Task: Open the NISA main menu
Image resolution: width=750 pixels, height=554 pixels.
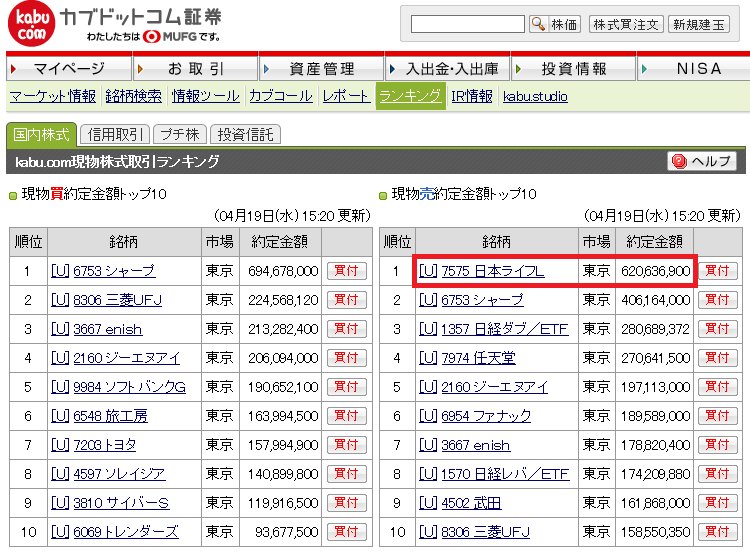Action: 694,68
